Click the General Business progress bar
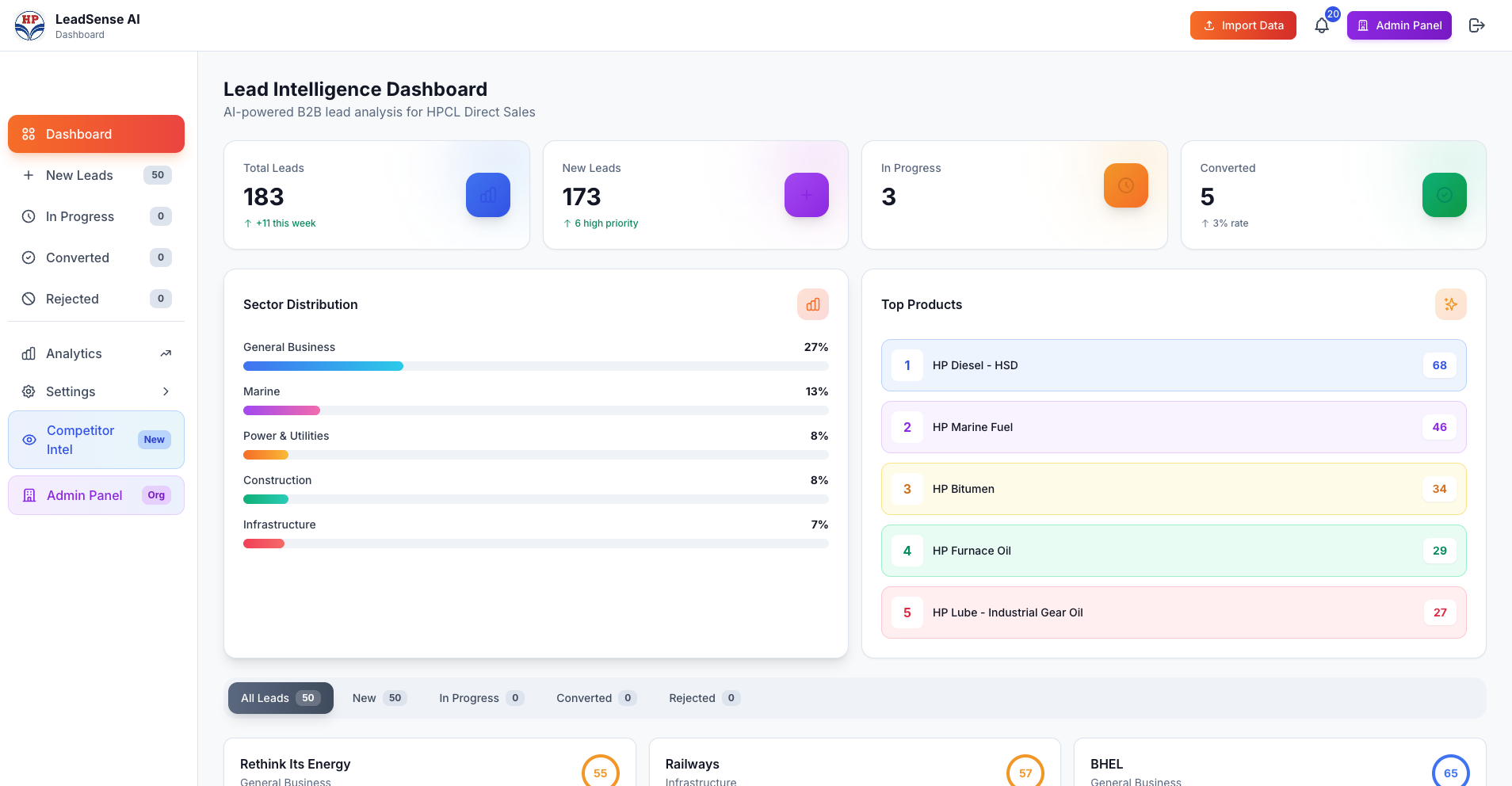The height and width of the screenshot is (786, 1512). 536,366
